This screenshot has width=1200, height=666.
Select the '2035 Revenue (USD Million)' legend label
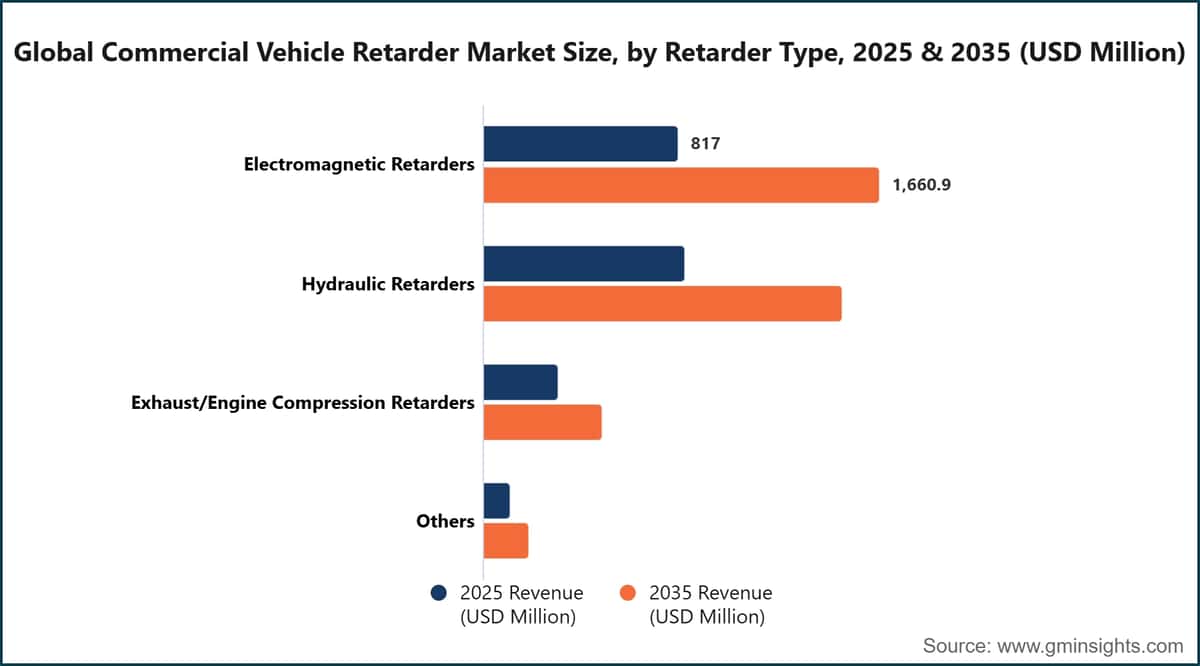click(710, 605)
